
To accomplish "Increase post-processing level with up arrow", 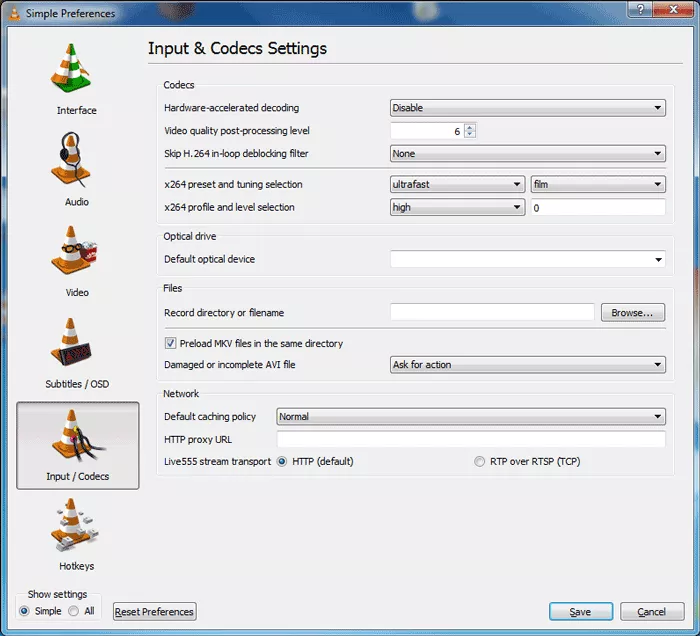I will tap(470, 127).
